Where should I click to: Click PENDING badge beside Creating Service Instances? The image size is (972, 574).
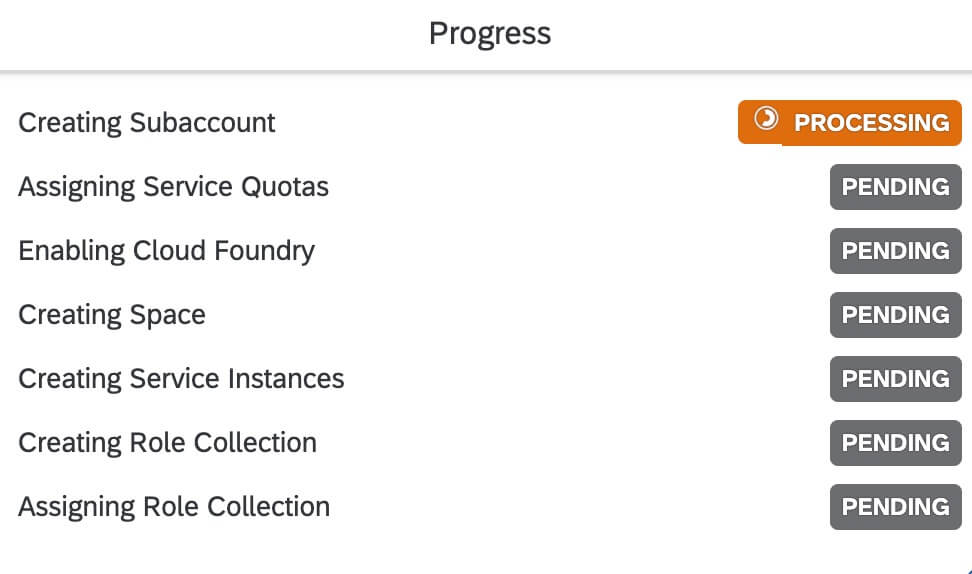[x=896, y=379]
